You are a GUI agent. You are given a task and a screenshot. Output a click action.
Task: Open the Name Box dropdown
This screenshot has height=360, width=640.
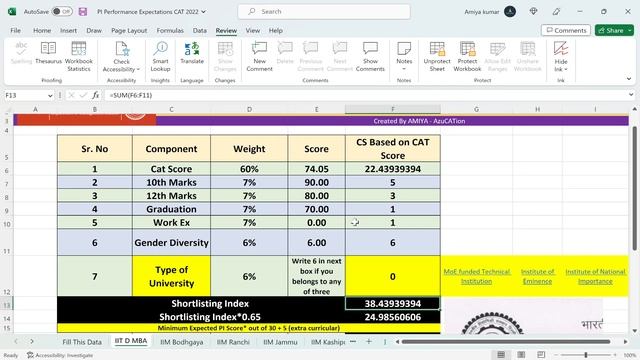[x=50, y=96]
